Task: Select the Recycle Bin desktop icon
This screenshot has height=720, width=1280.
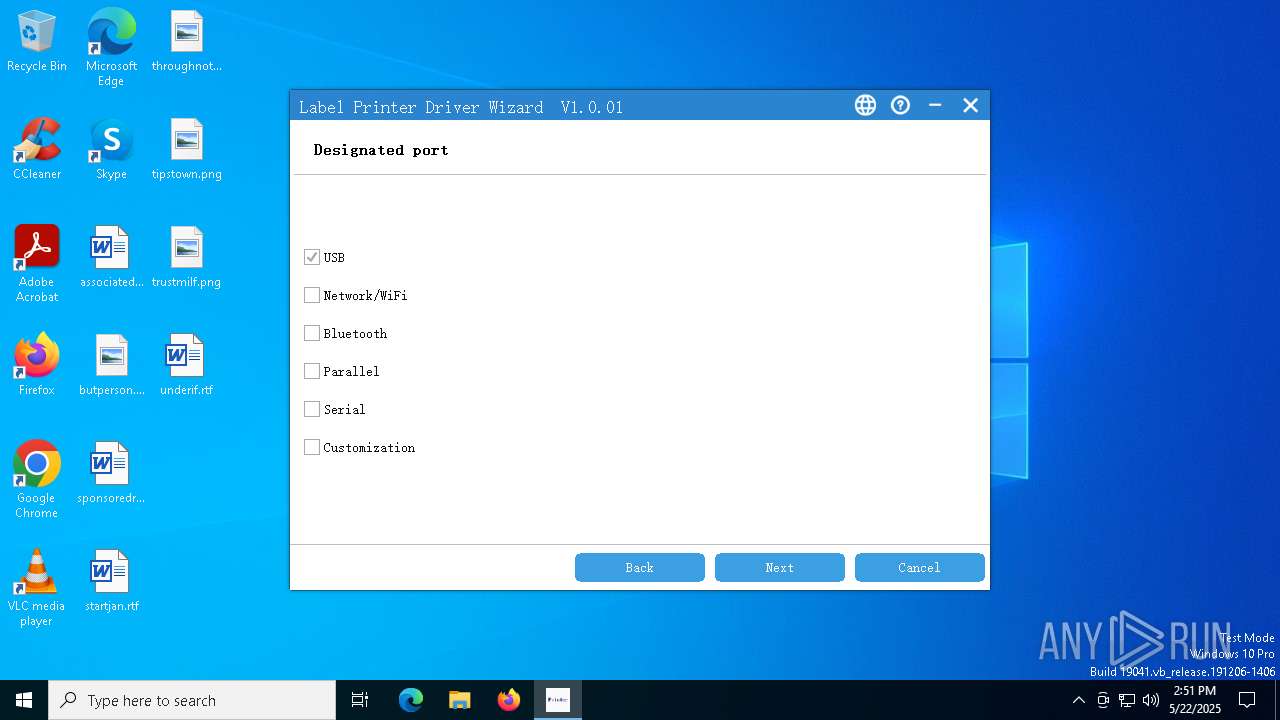Action: click(x=37, y=42)
